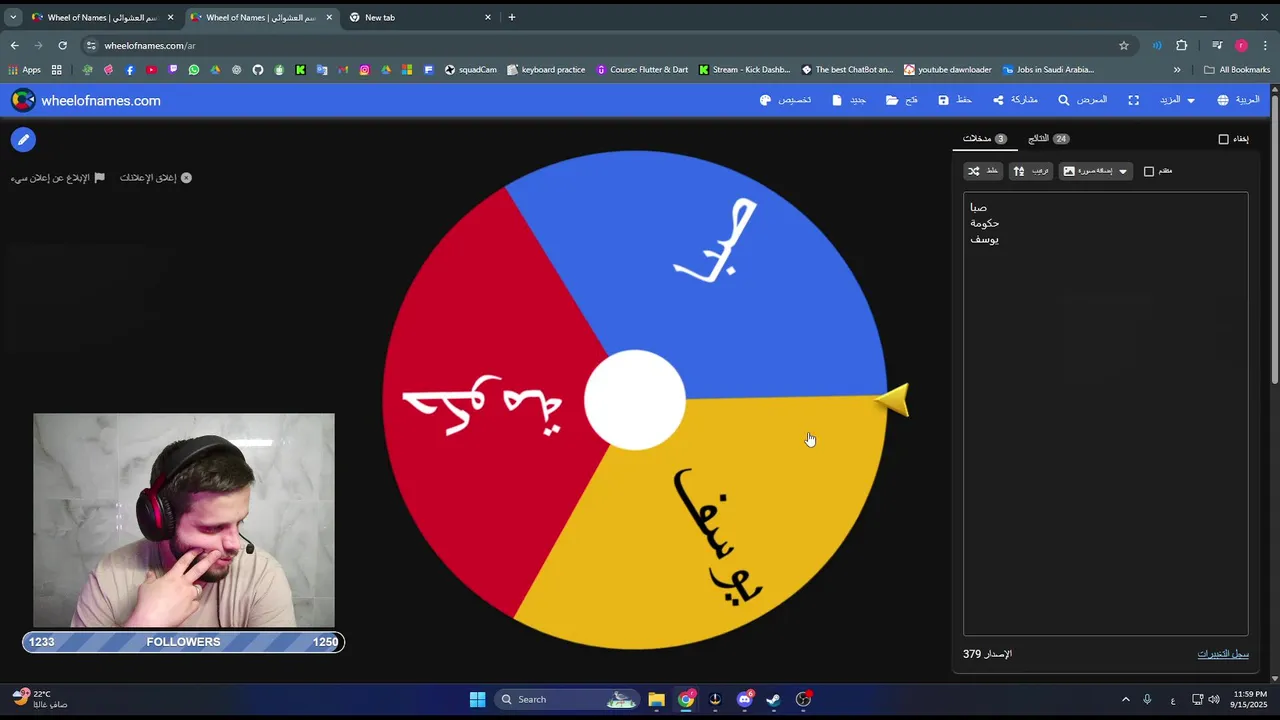Open the Chrome profile avatar
This screenshot has height=720, width=1280.
pos(1241,45)
